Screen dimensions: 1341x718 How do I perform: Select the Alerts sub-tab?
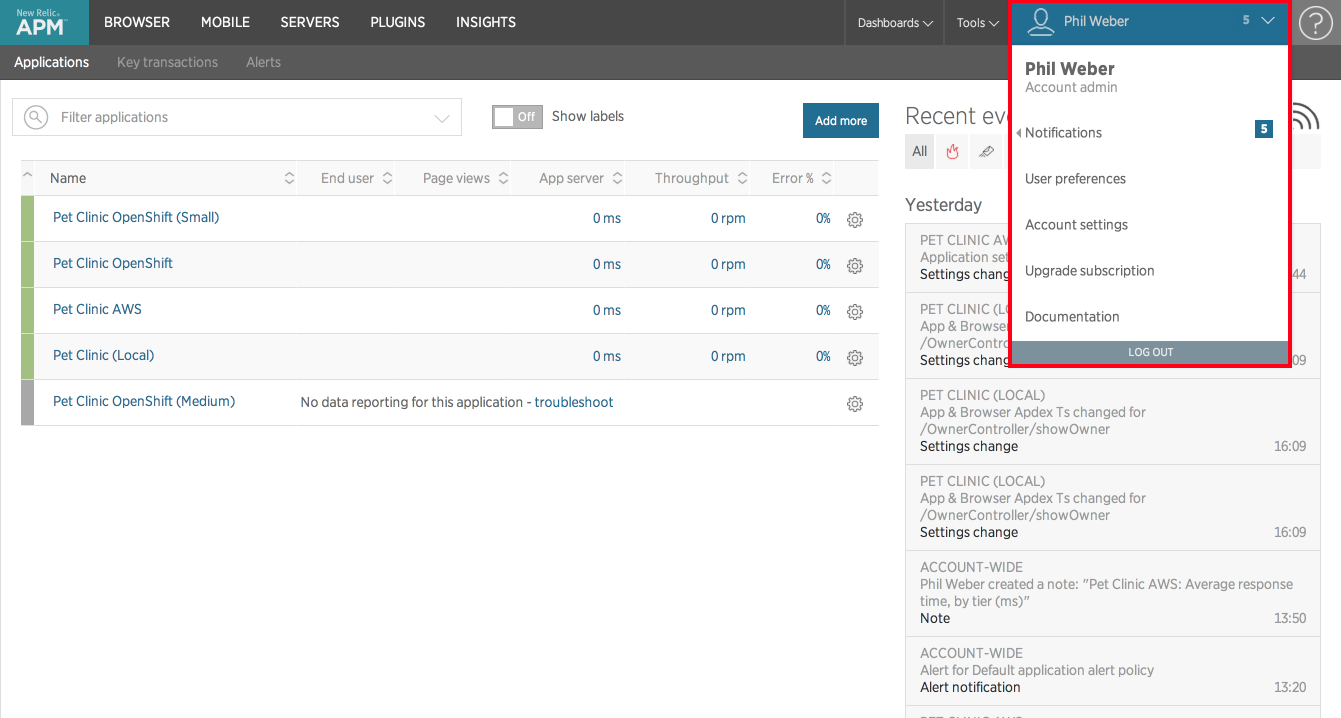click(x=264, y=62)
